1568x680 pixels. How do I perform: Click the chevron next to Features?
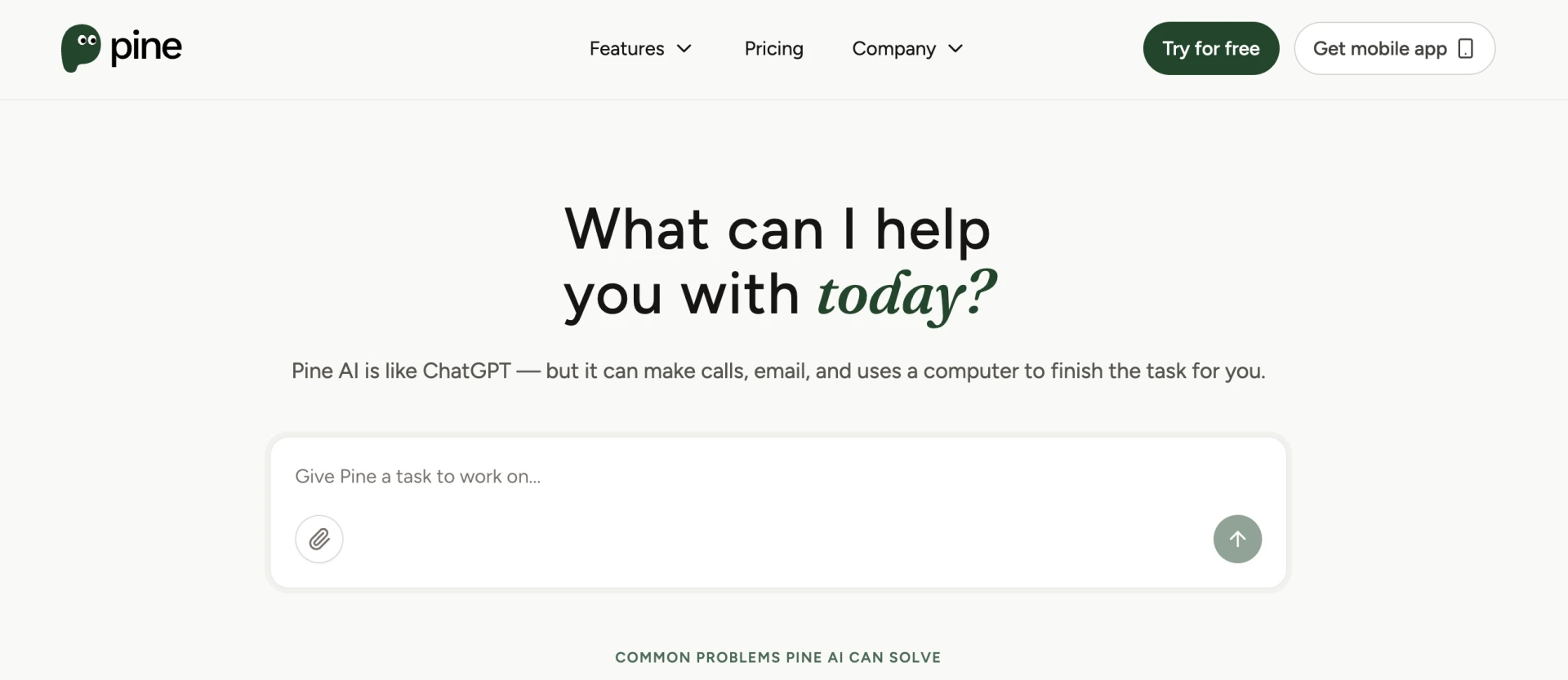684,49
